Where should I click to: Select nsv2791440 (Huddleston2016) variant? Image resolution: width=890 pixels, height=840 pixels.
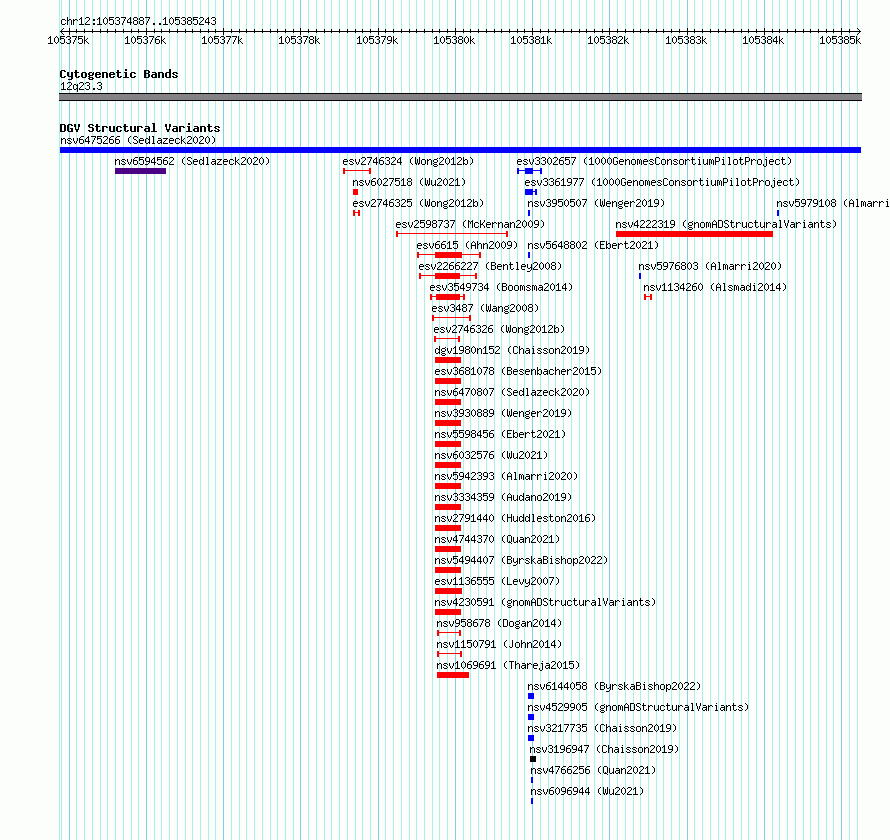tap(515, 518)
